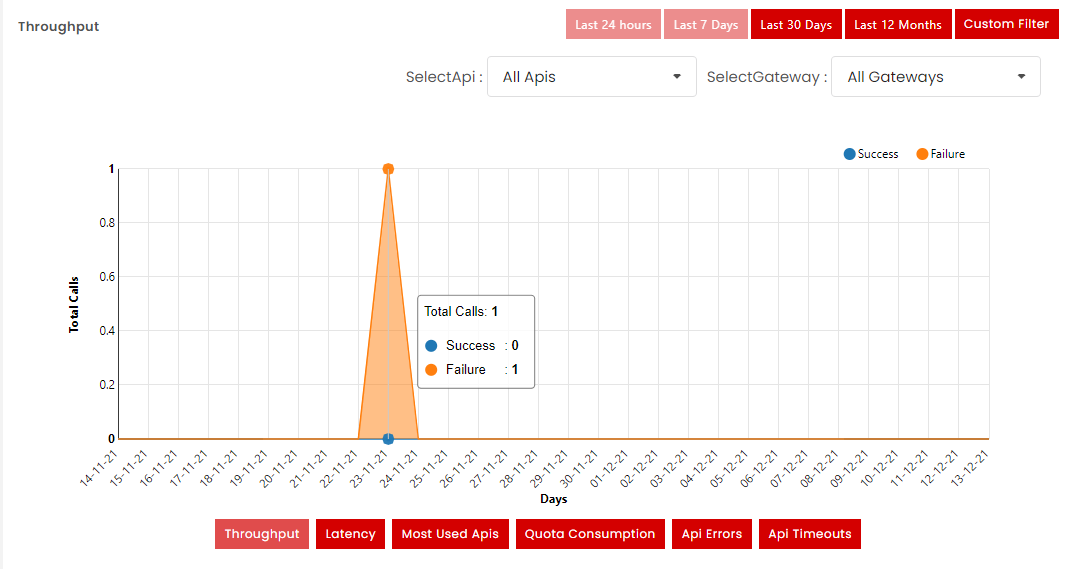Open the Api Errors chart
The width and height of the screenshot is (1067, 569).
(712, 534)
